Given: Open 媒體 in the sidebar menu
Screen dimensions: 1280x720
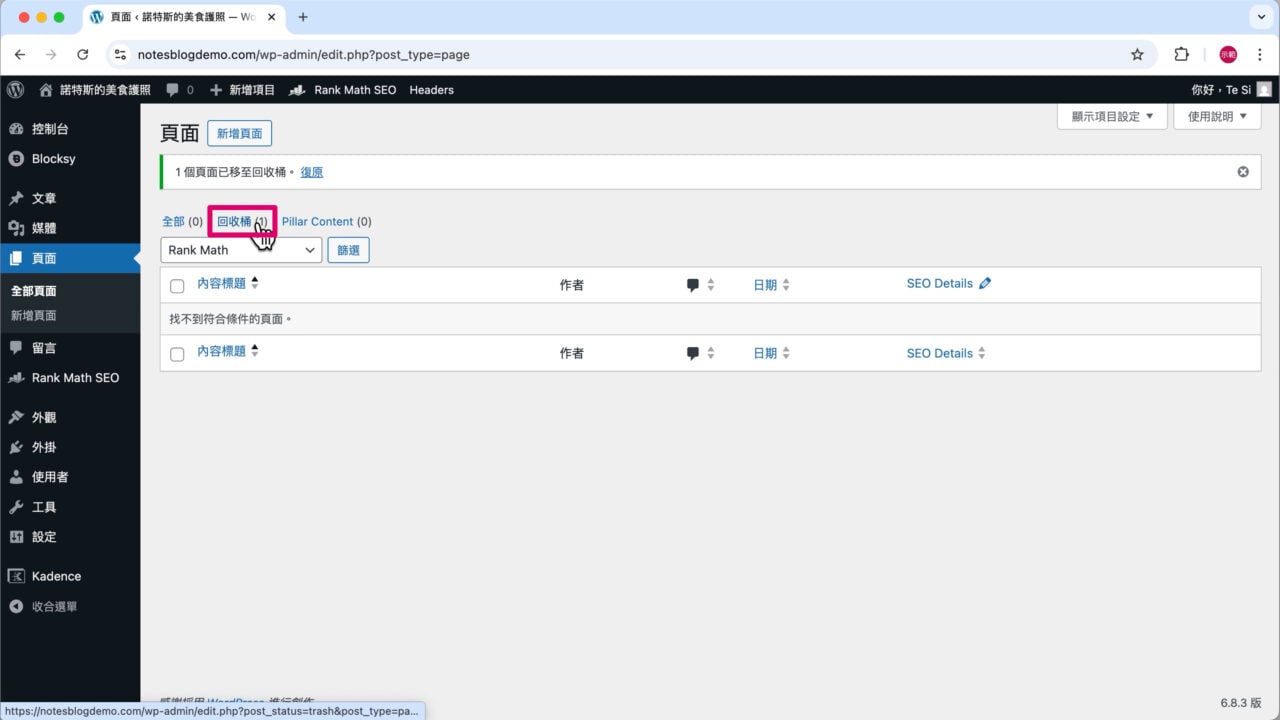Looking at the screenshot, I should (44, 228).
